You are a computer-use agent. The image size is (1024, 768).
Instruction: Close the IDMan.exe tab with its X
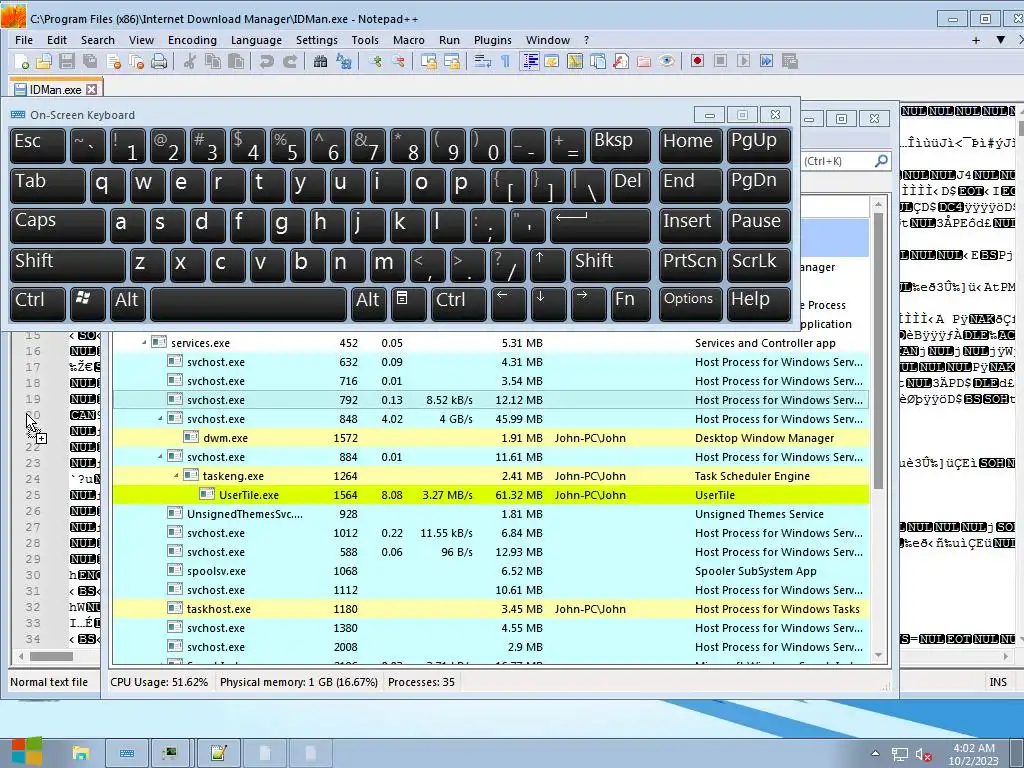click(91, 89)
